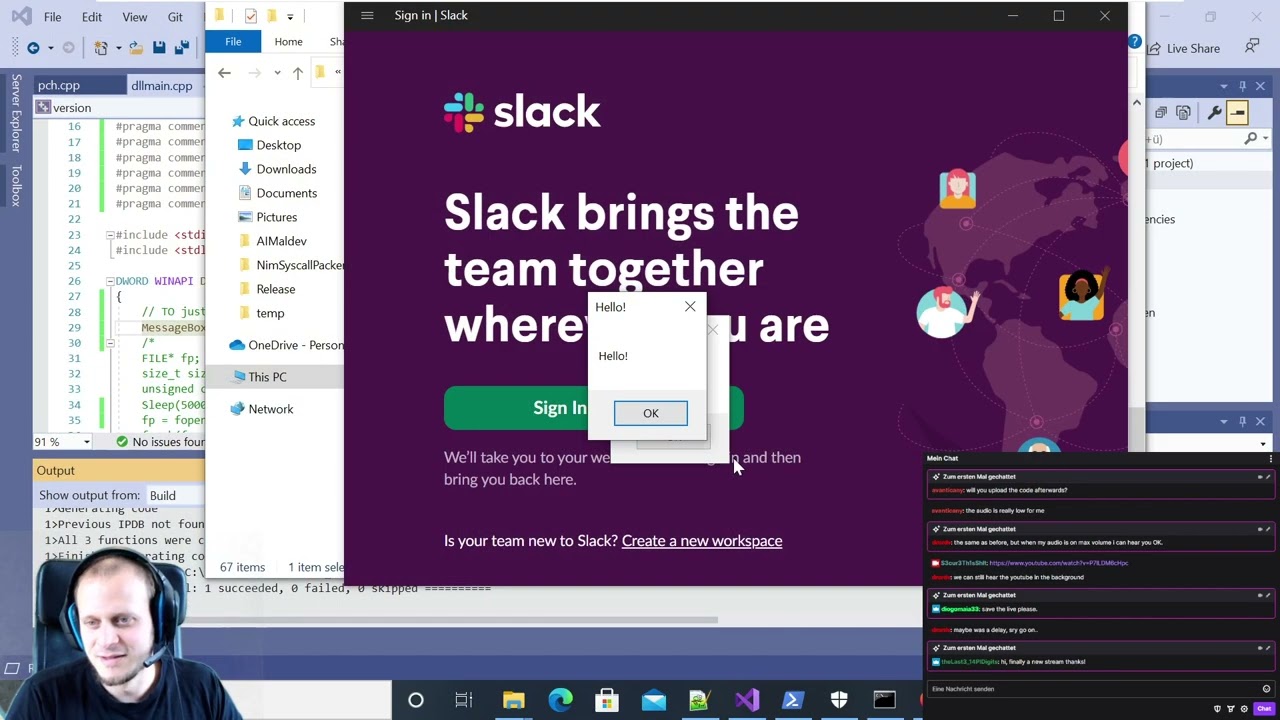Select This PC in navigation pane
1280x720 pixels.
pos(258,377)
